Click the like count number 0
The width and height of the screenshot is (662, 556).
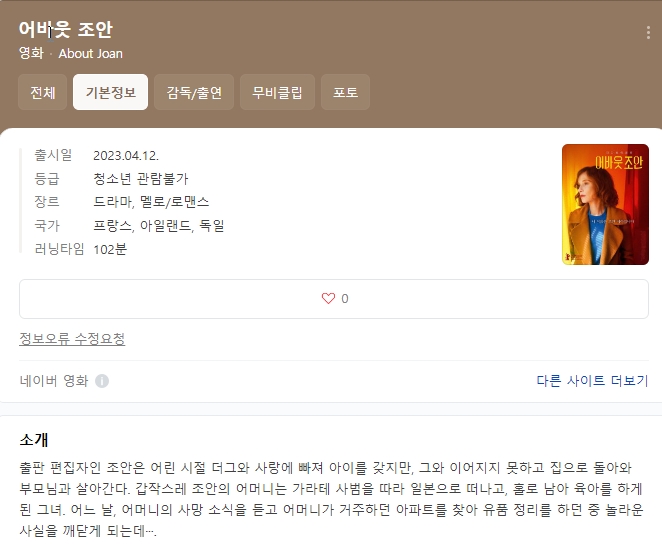[x=345, y=299]
